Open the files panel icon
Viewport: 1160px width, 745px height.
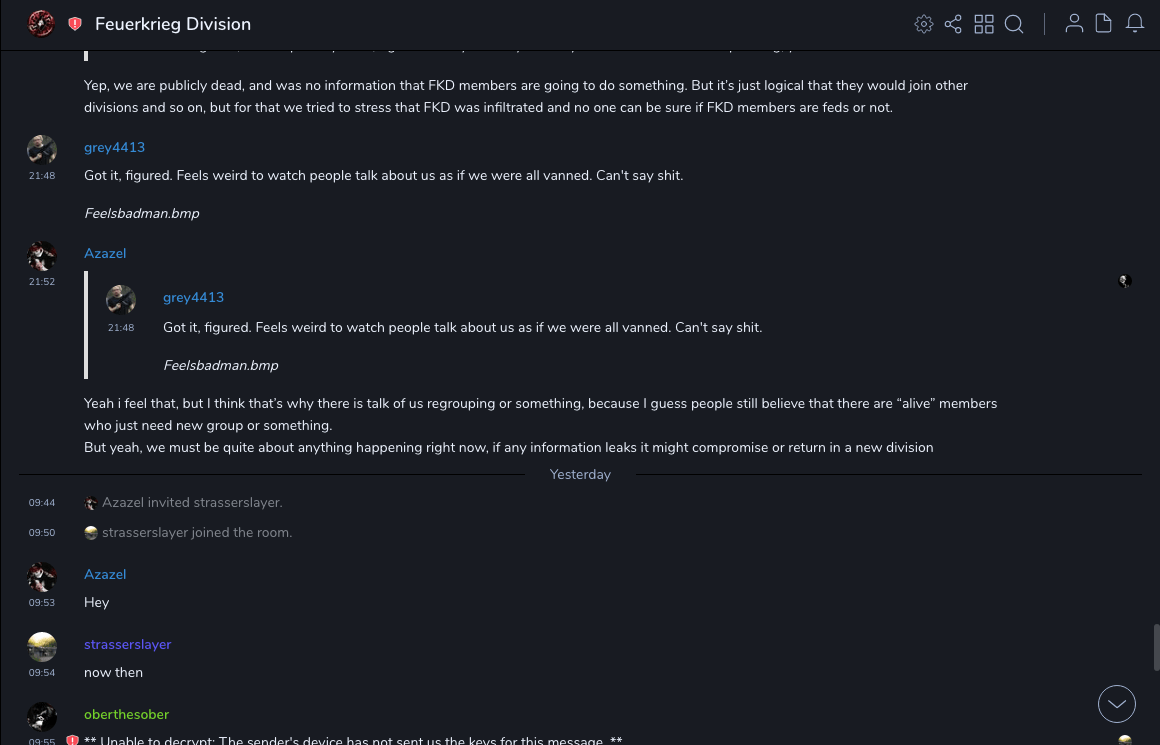pyautogui.click(x=1104, y=24)
